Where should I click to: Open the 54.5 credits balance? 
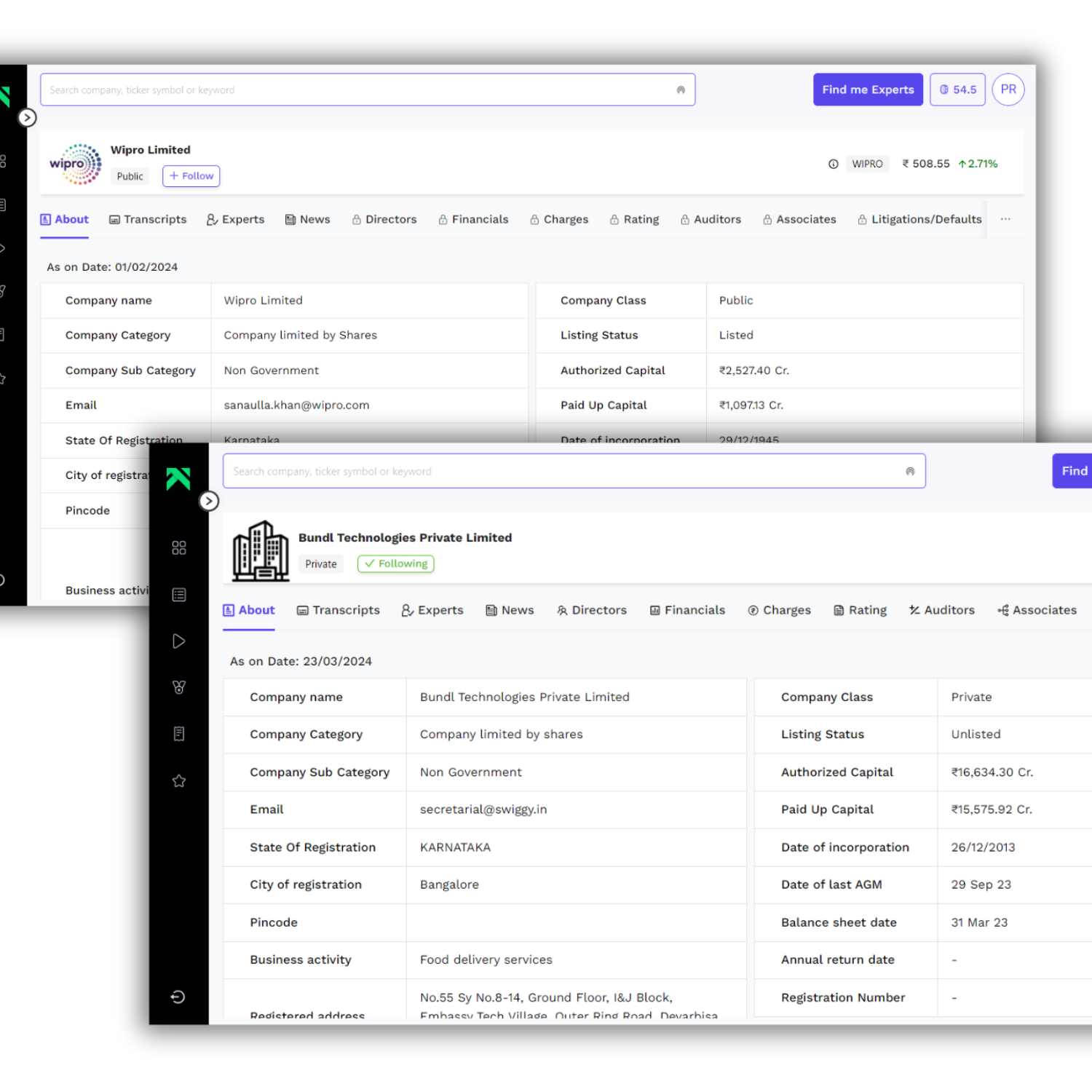(x=957, y=90)
